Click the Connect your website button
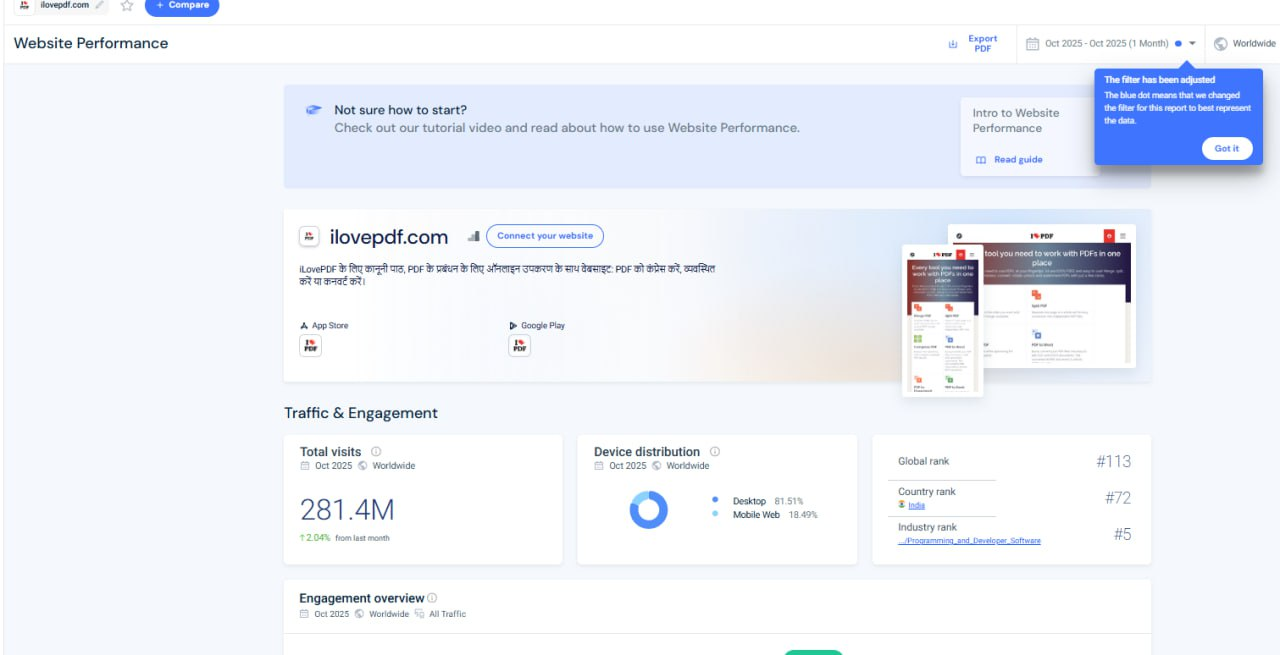This screenshot has height=655, width=1280. coord(545,236)
